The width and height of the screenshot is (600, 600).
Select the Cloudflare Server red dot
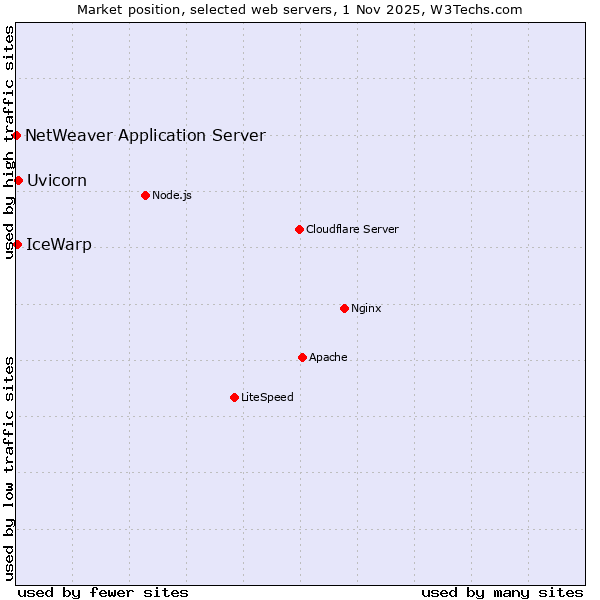click(299, 229)
